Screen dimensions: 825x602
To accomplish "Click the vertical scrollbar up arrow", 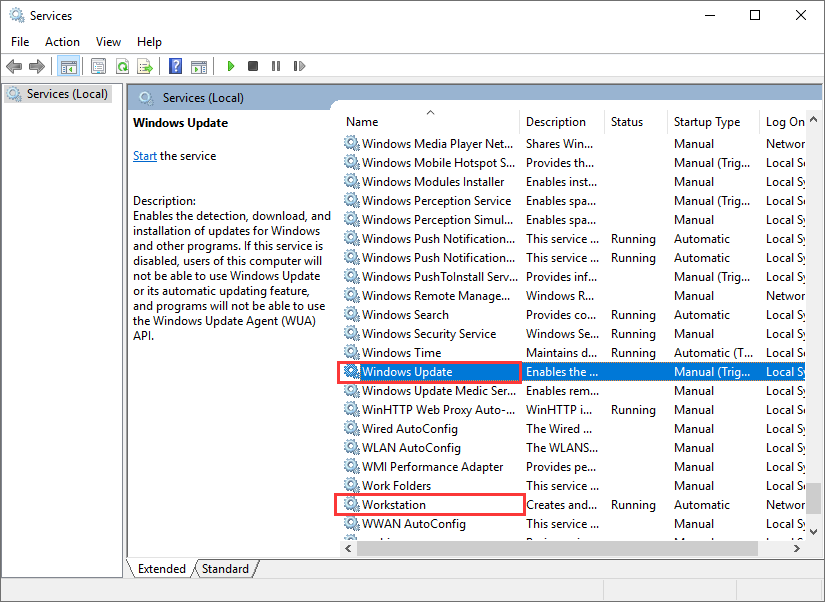I will click(813, 119).
